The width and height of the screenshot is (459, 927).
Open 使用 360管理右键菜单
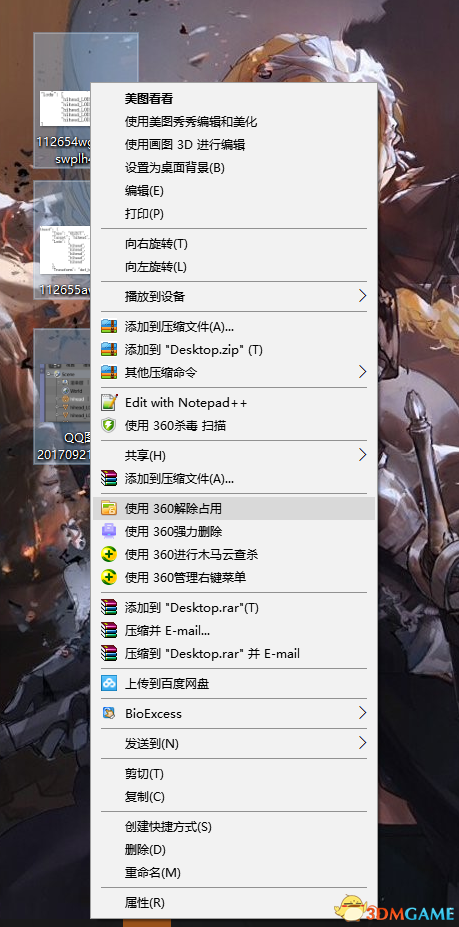[x=234, y=578]
